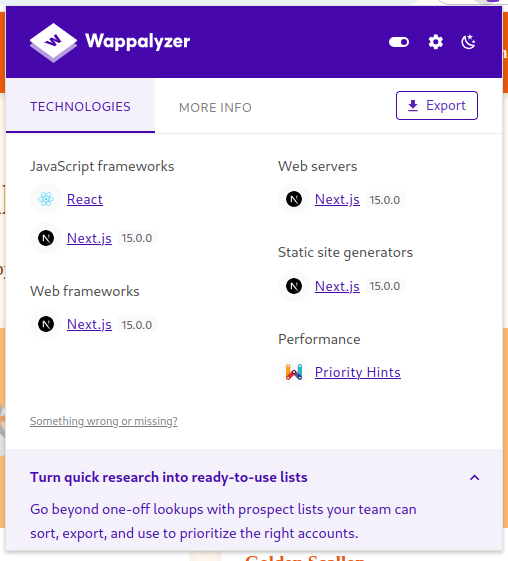Screen dimensions: 508x561
Task: Collapse the ready-to-use lists promo chevron
Action: (x=474, y=478)
